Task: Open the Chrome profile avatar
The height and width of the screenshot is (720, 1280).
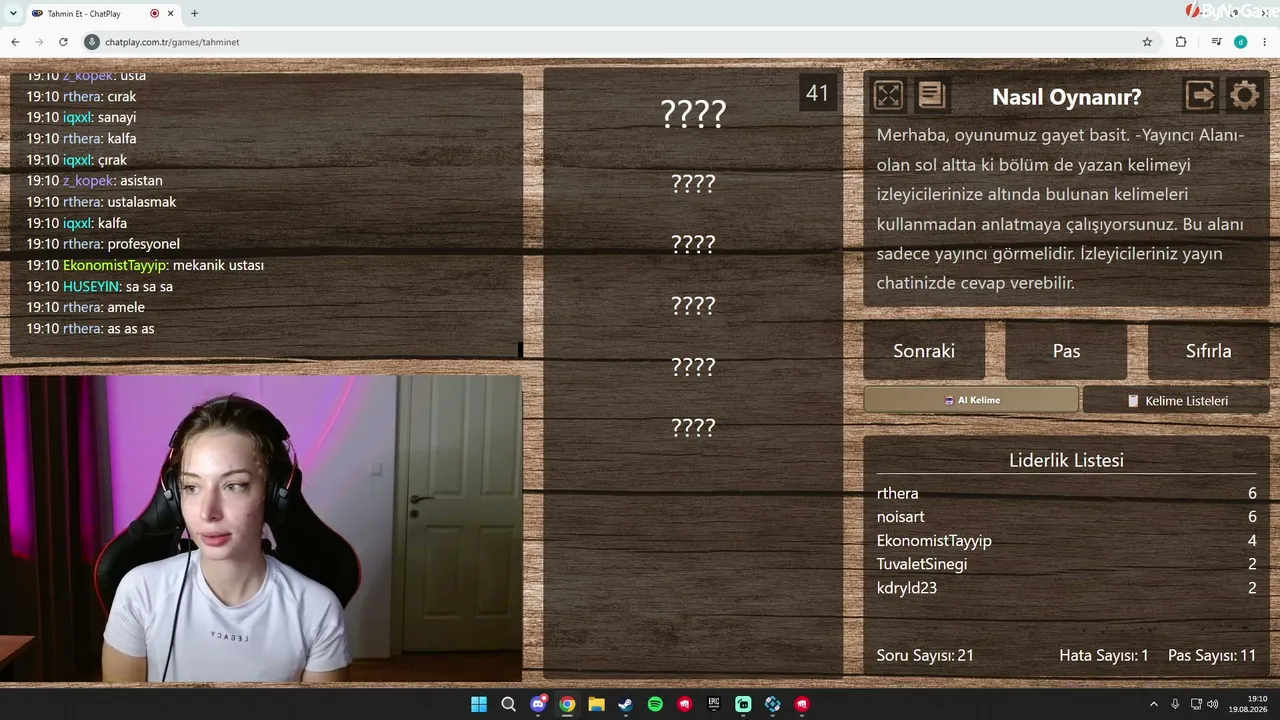Action: [1241, 42]
